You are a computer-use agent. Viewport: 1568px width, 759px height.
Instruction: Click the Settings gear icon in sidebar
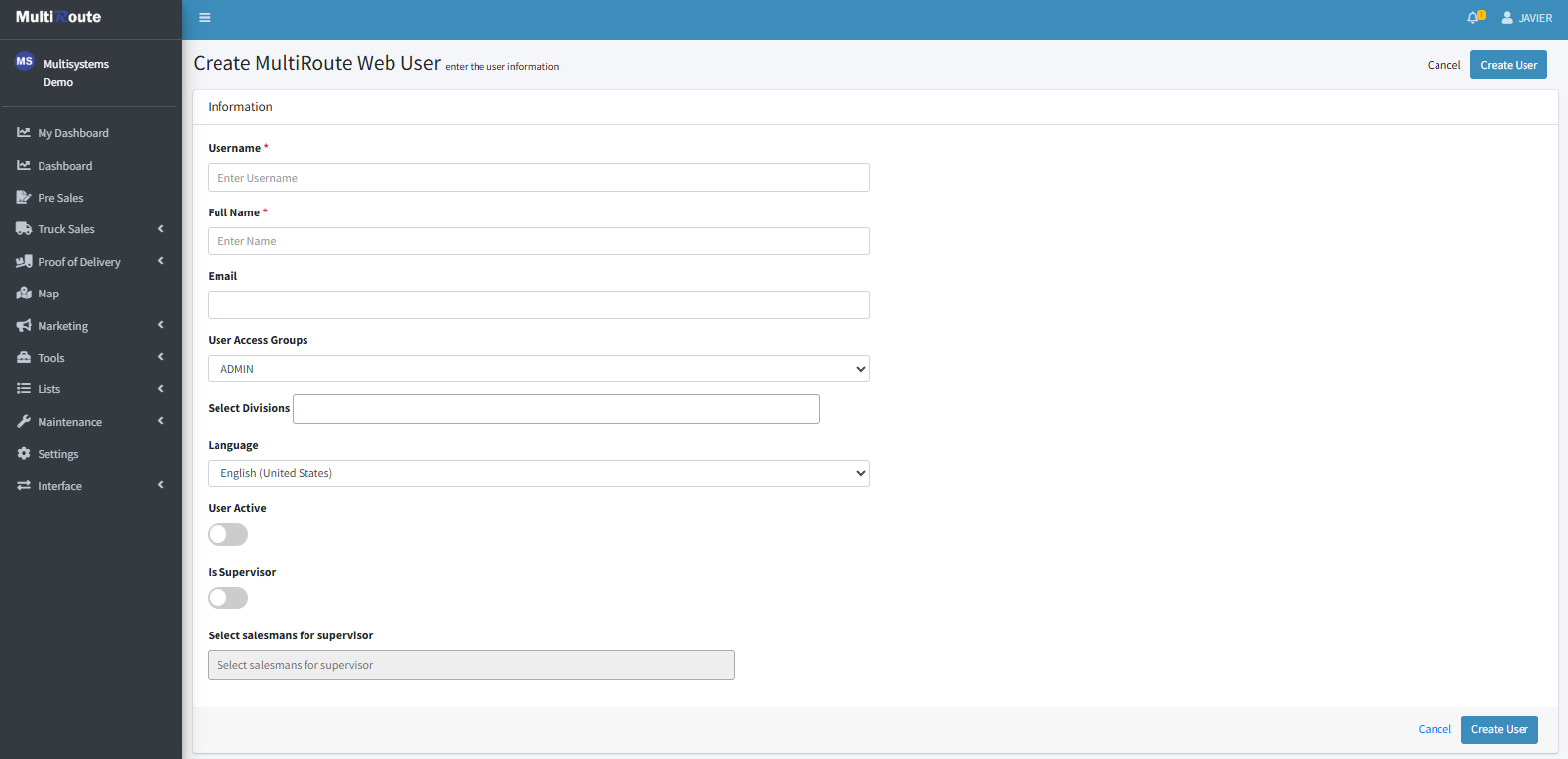24,454
